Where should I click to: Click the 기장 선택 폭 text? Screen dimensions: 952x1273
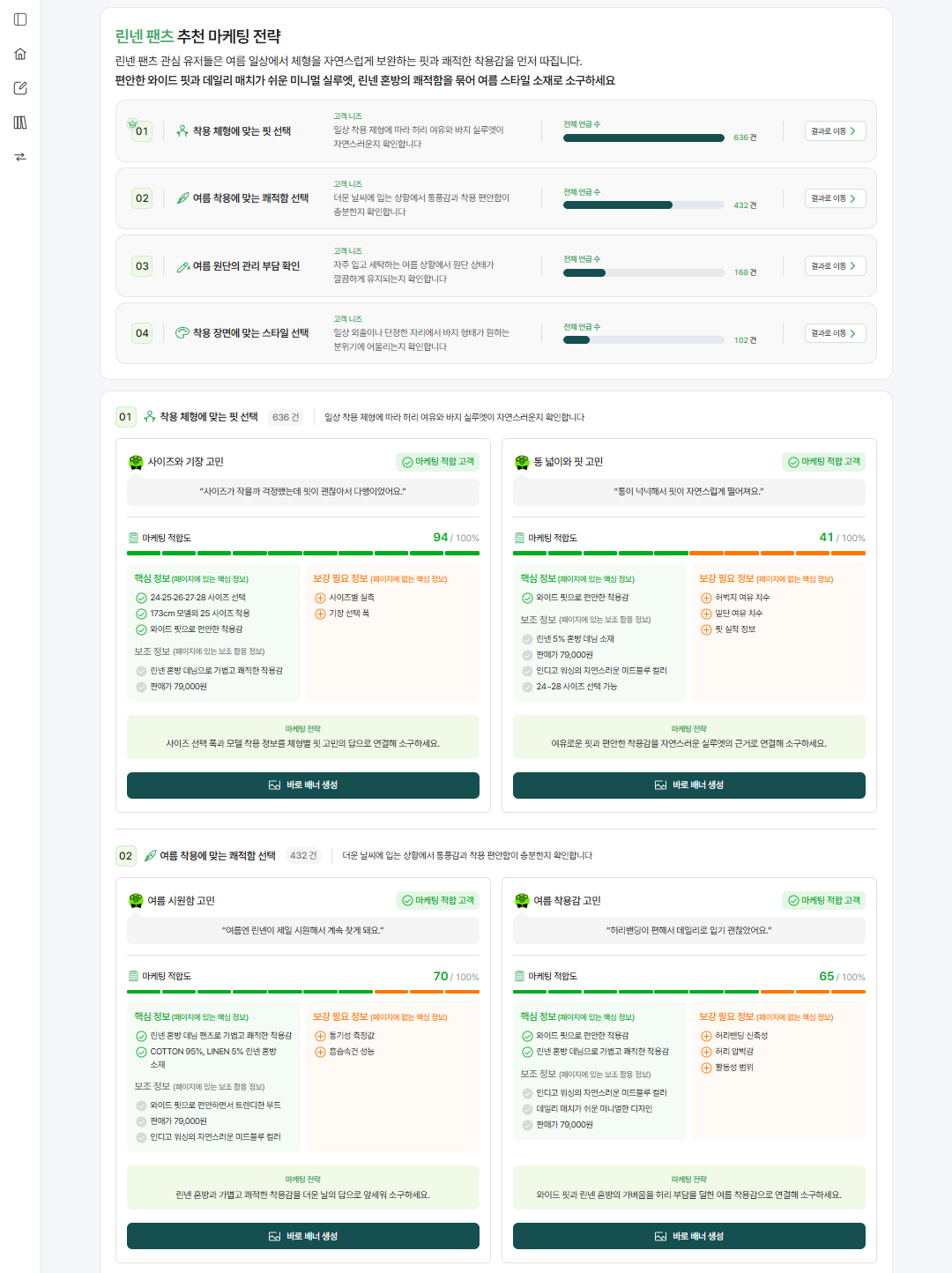click(349, 614)
